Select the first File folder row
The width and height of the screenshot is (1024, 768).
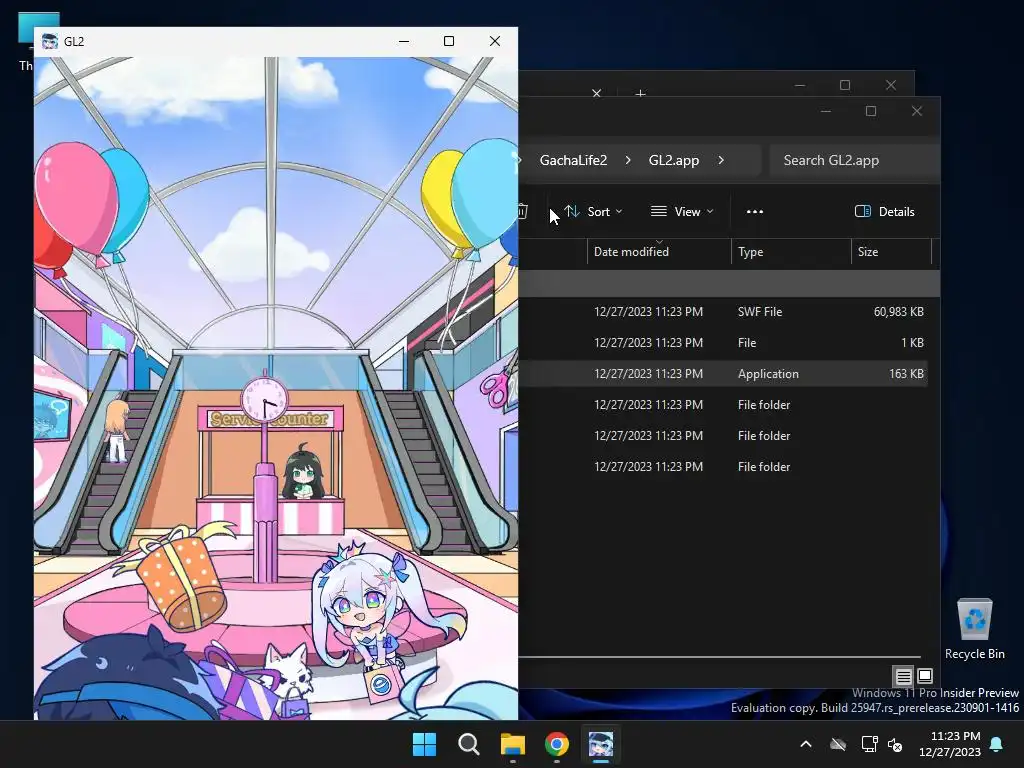[723, 405]
